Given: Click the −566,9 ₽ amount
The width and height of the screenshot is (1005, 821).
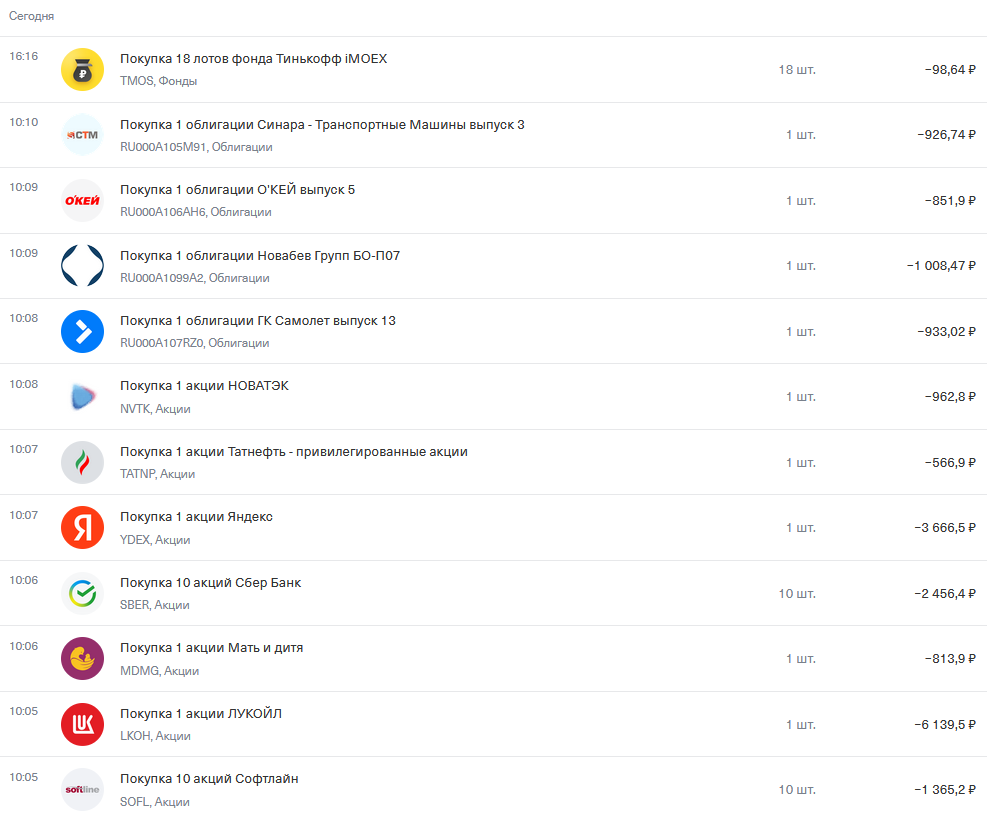Looking at the screenshot, I should coord(950,462).
